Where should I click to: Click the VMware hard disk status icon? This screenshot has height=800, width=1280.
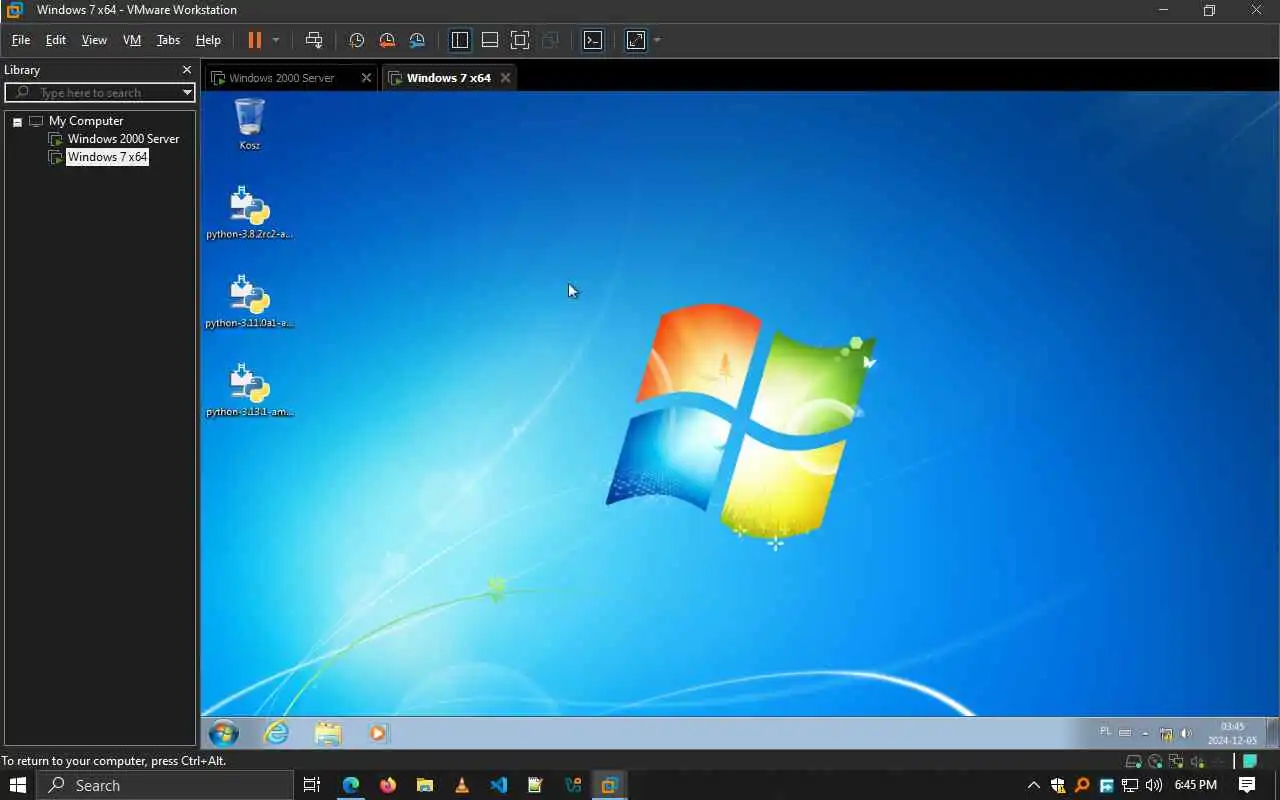tap(1134, 762)
